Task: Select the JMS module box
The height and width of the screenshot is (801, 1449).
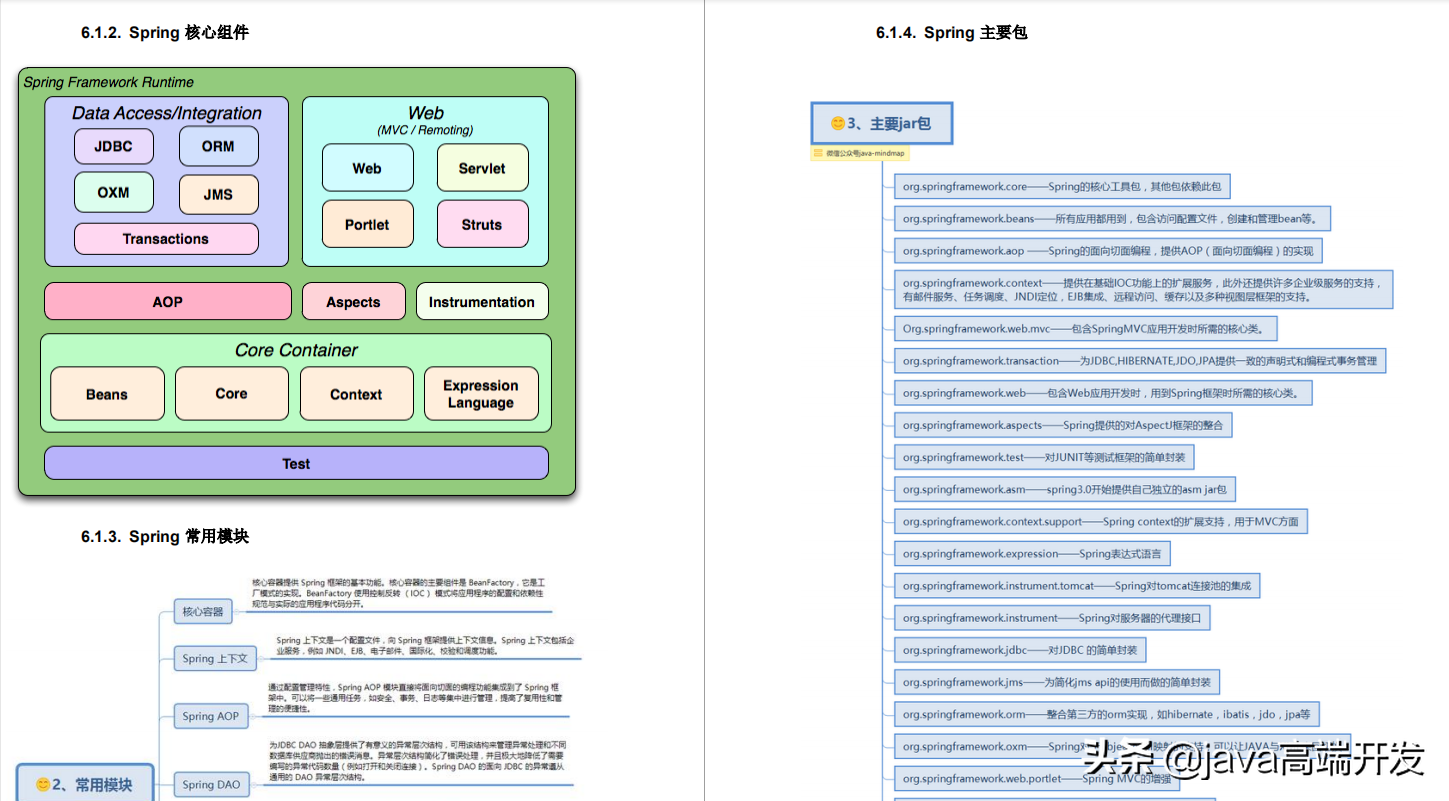Action: tap(218, 195)
